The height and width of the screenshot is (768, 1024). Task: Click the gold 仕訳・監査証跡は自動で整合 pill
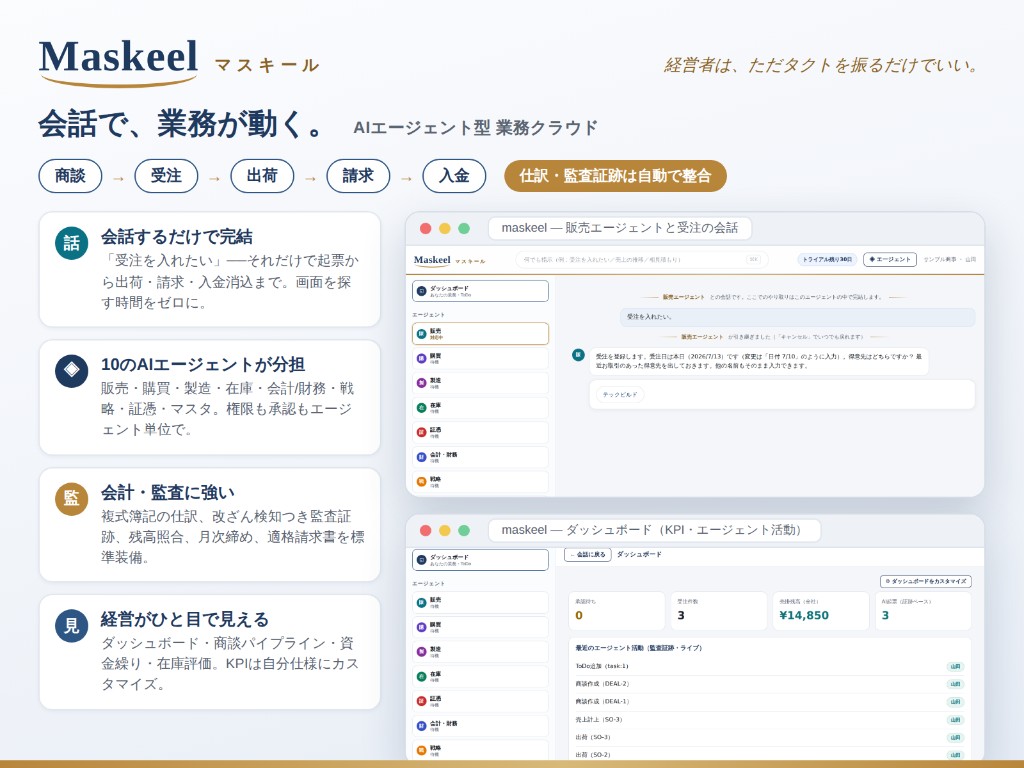pyautogui.click(x=615, y=176)
